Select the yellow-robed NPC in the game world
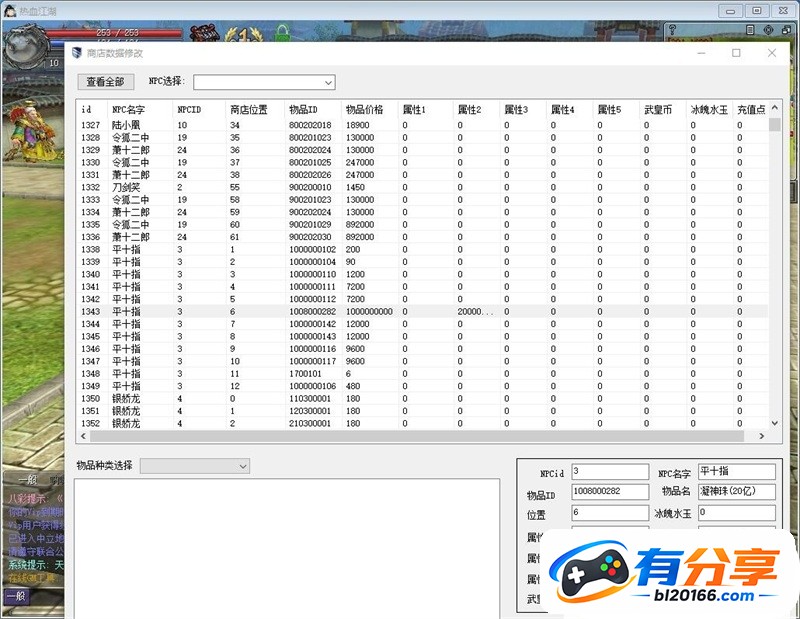This screenshot has width=800, height=619. point(32,132)
